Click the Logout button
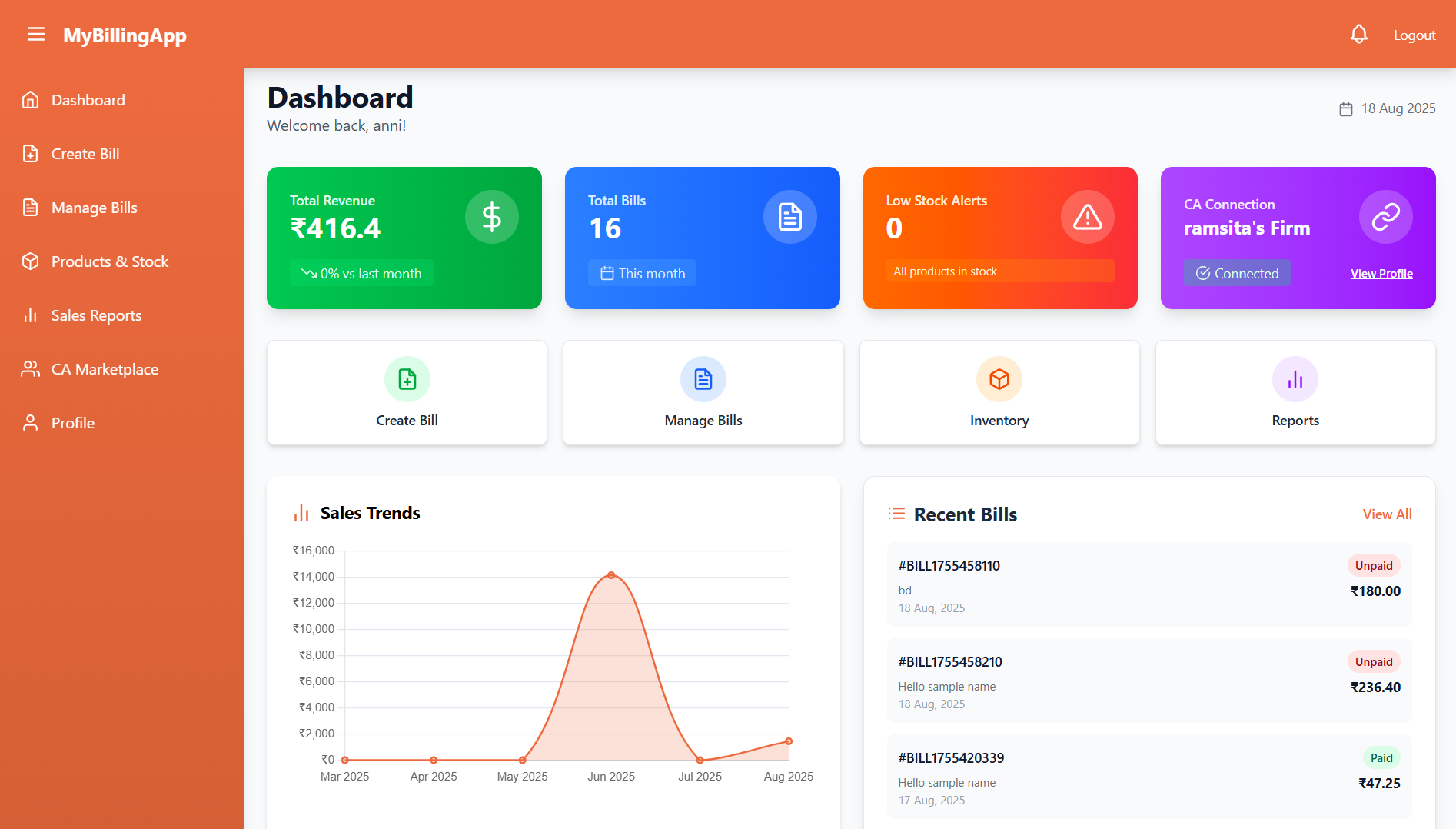 (x=1414, y=35)
